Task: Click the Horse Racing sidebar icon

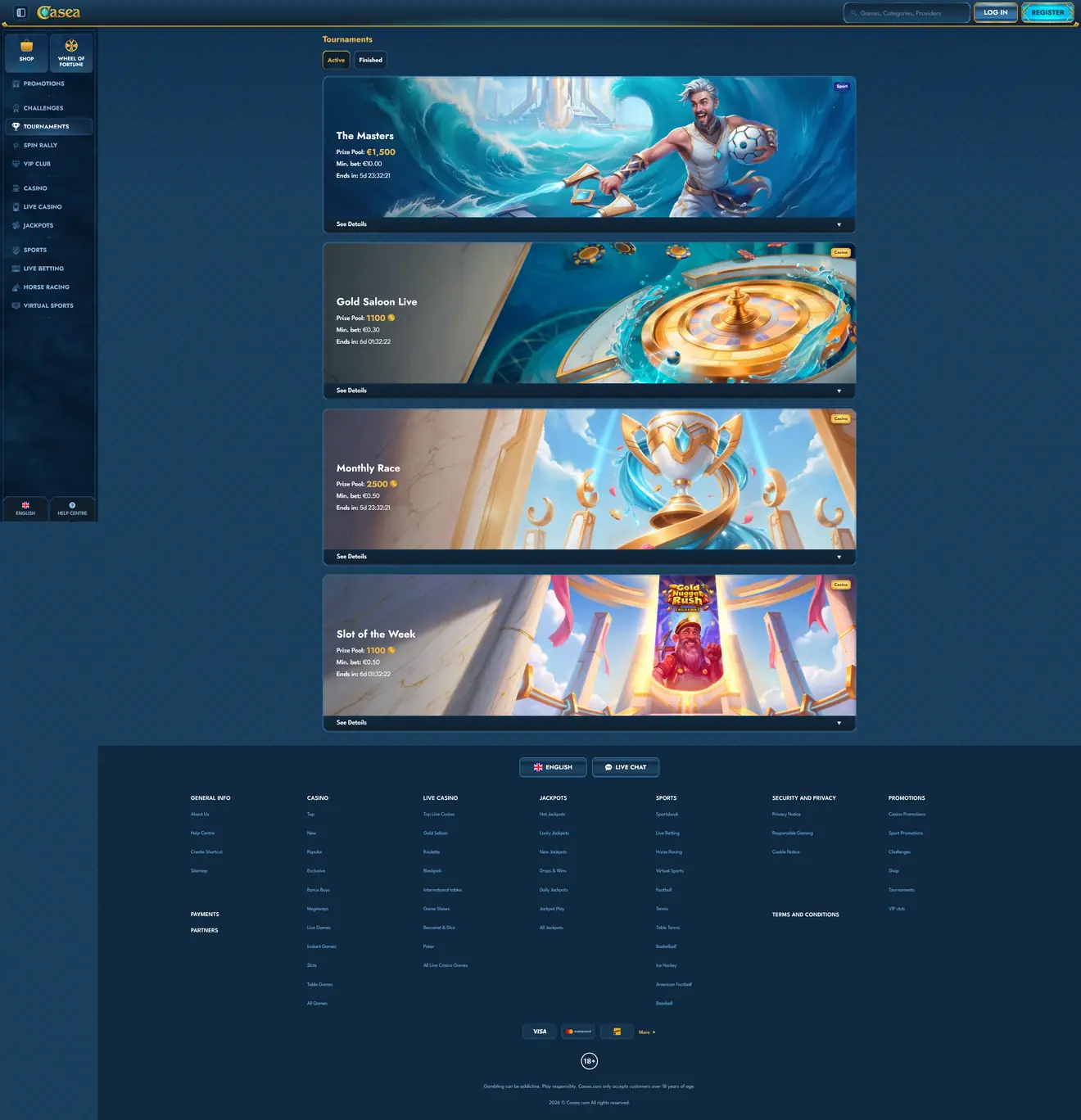Action: (x=16, y=287)
